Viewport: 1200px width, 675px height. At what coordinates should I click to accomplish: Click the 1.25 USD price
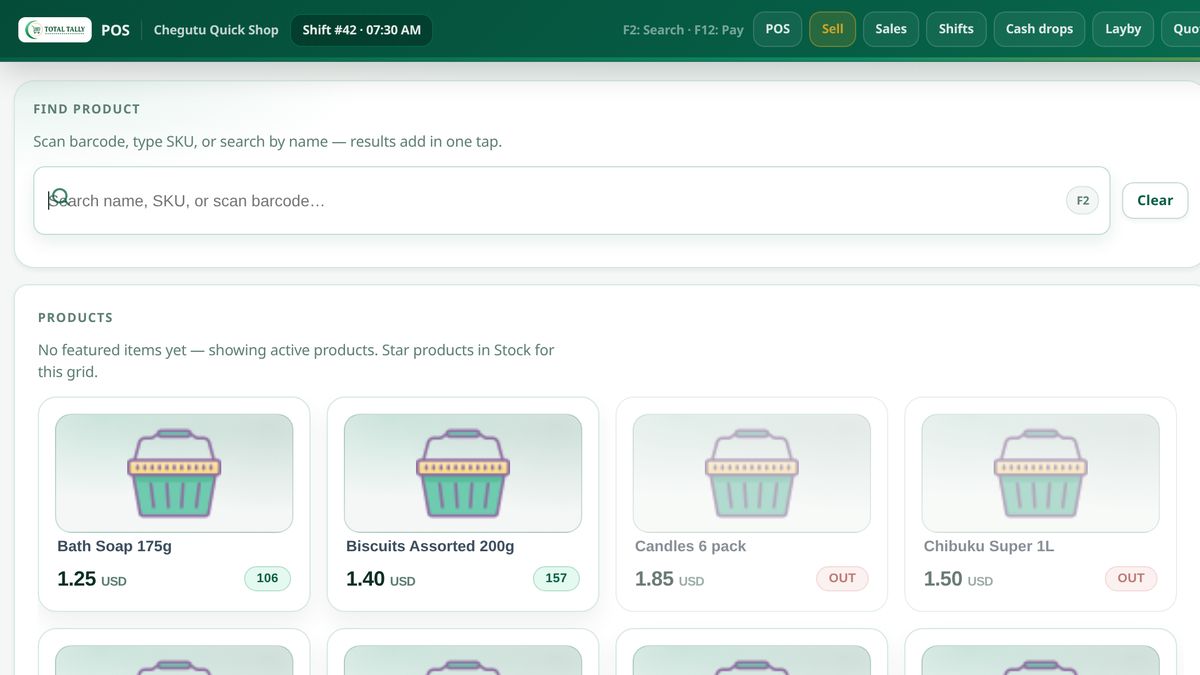92,579
